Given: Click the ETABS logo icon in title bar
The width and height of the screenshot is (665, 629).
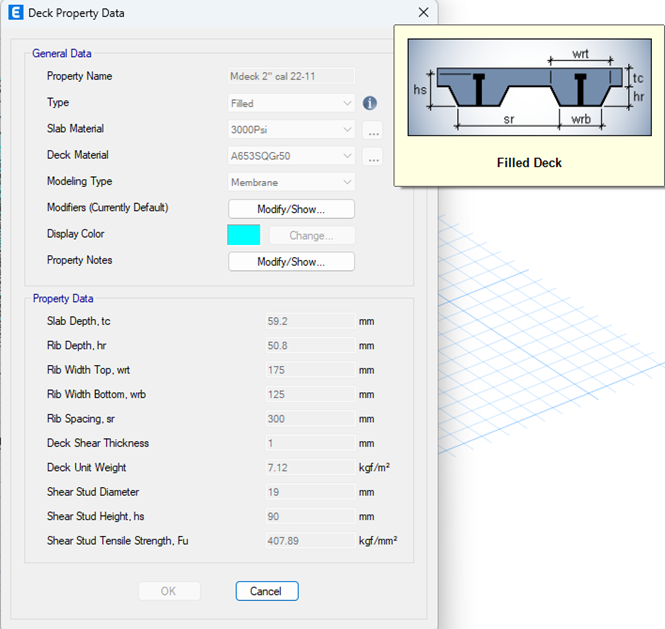Looking at the screenshot, I should point(16,13).
